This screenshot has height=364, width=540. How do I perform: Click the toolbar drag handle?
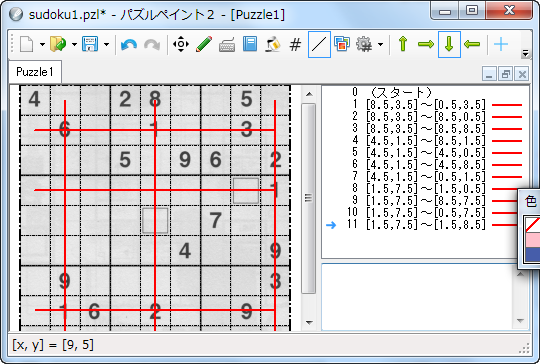[x=12, y=44]
